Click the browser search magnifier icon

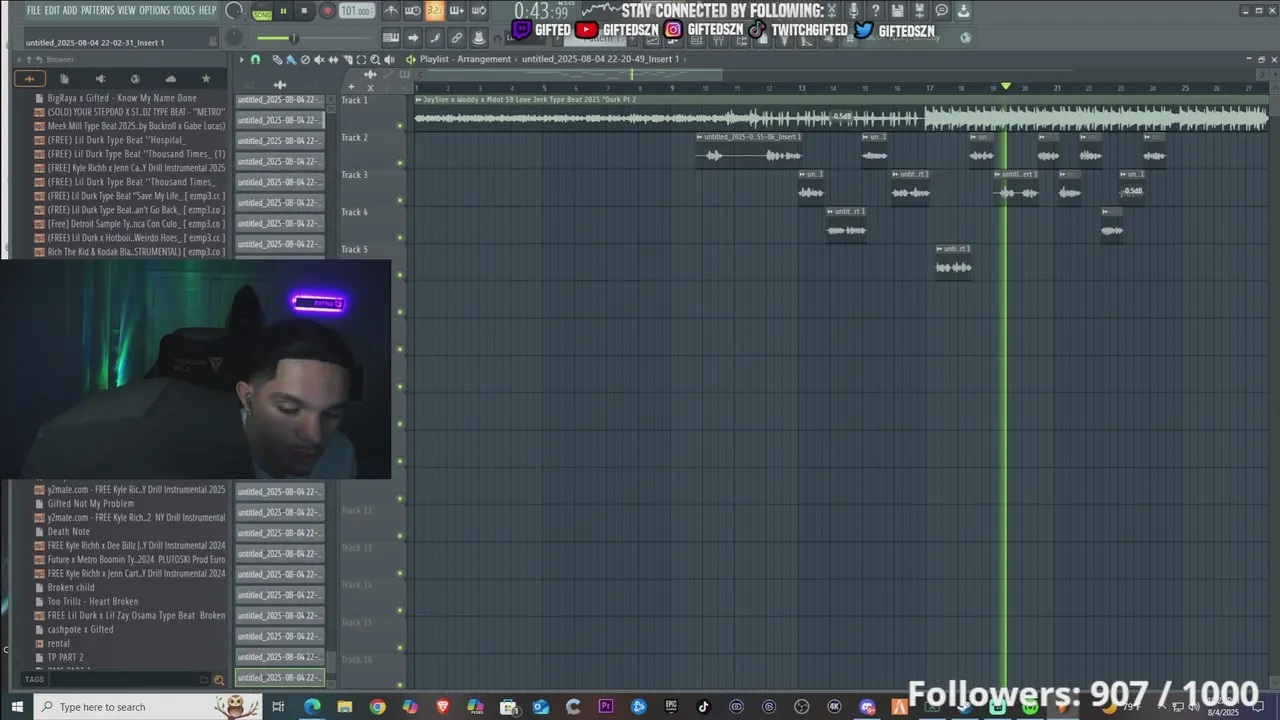[x=219, y=680]
